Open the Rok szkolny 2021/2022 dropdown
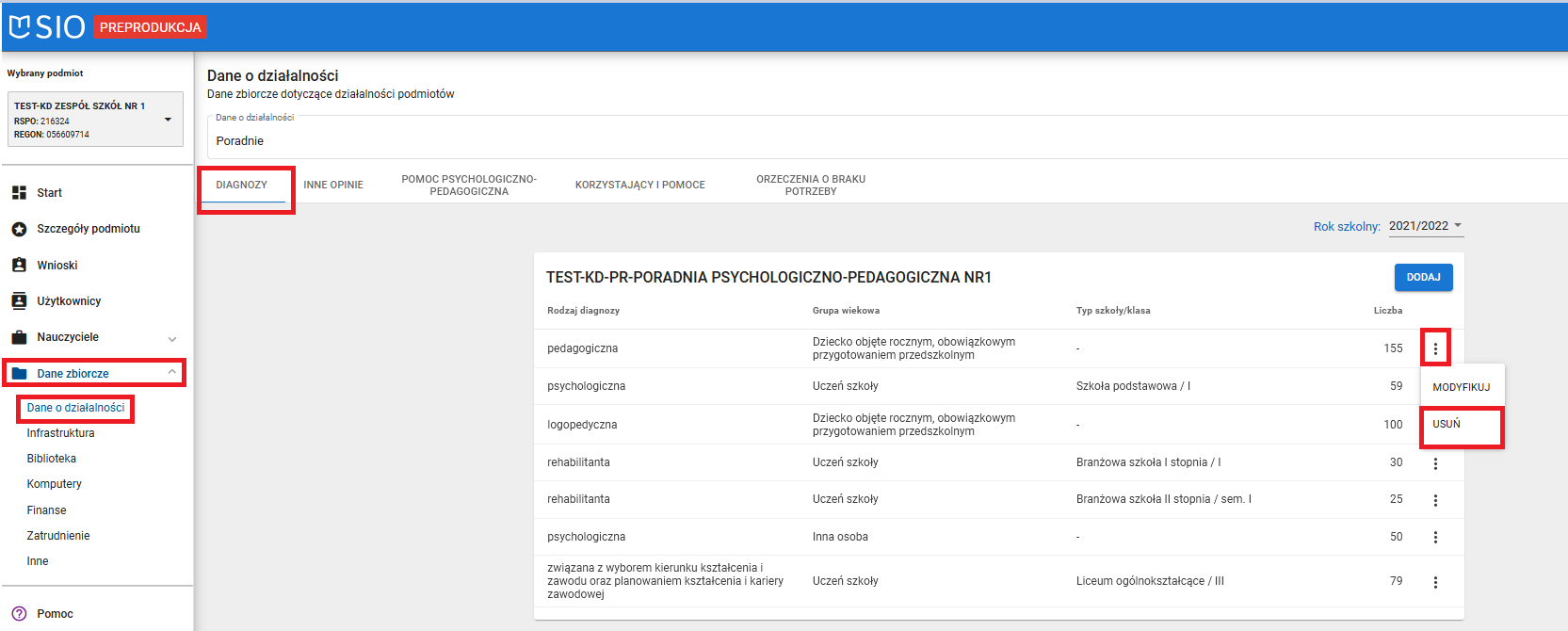 coord(1426,226)
